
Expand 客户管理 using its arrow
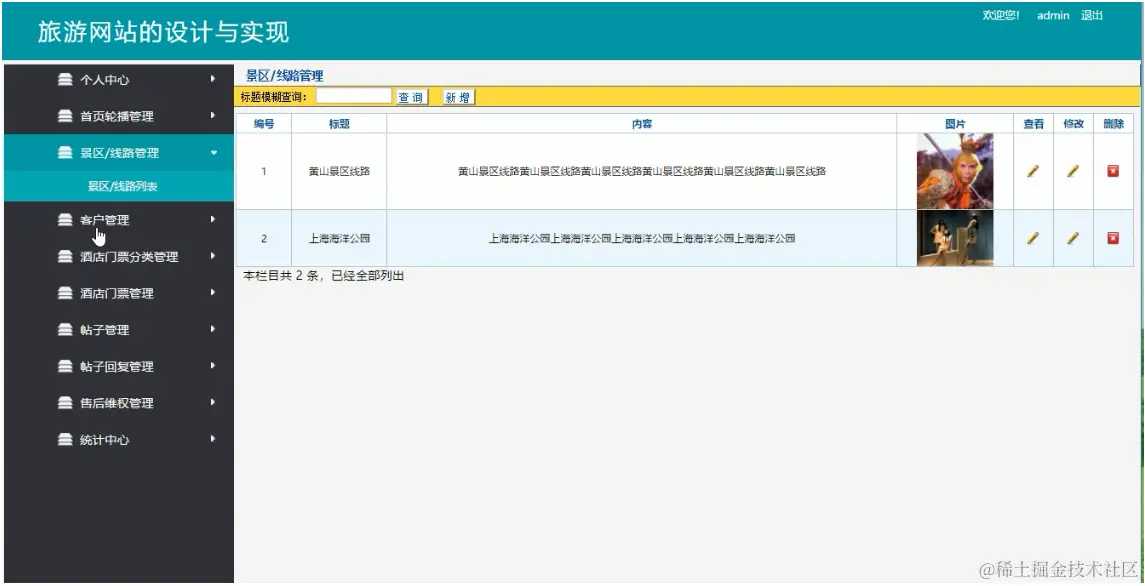[x=212, y=218]
